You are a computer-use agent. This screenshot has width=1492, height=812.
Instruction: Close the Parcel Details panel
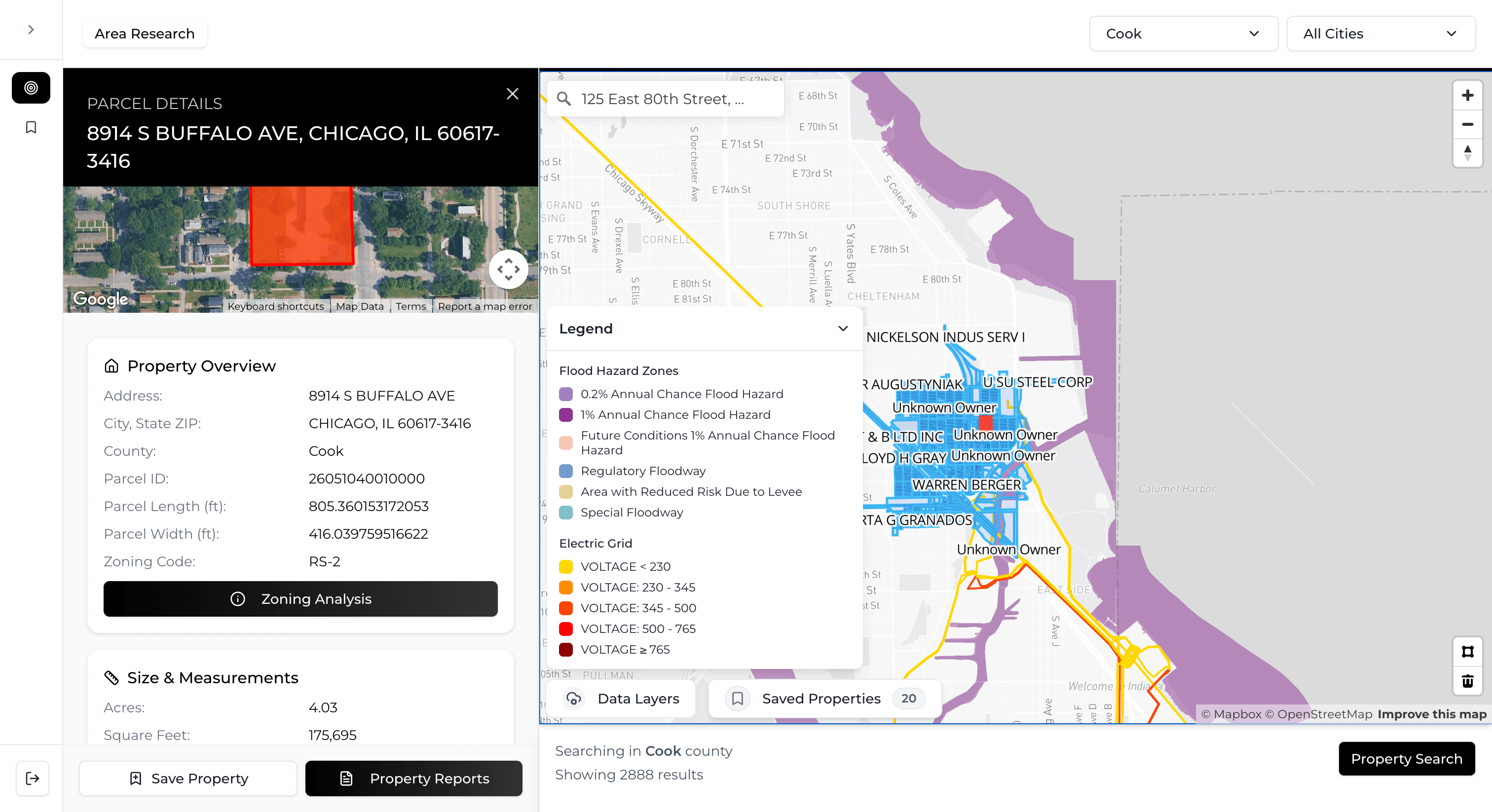pos(512,94)
